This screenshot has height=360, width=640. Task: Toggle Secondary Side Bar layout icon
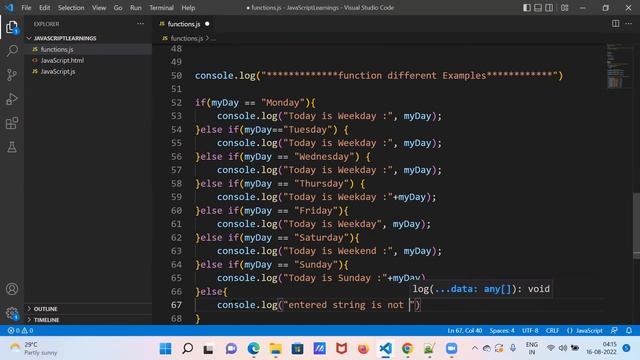coord(549,8)
